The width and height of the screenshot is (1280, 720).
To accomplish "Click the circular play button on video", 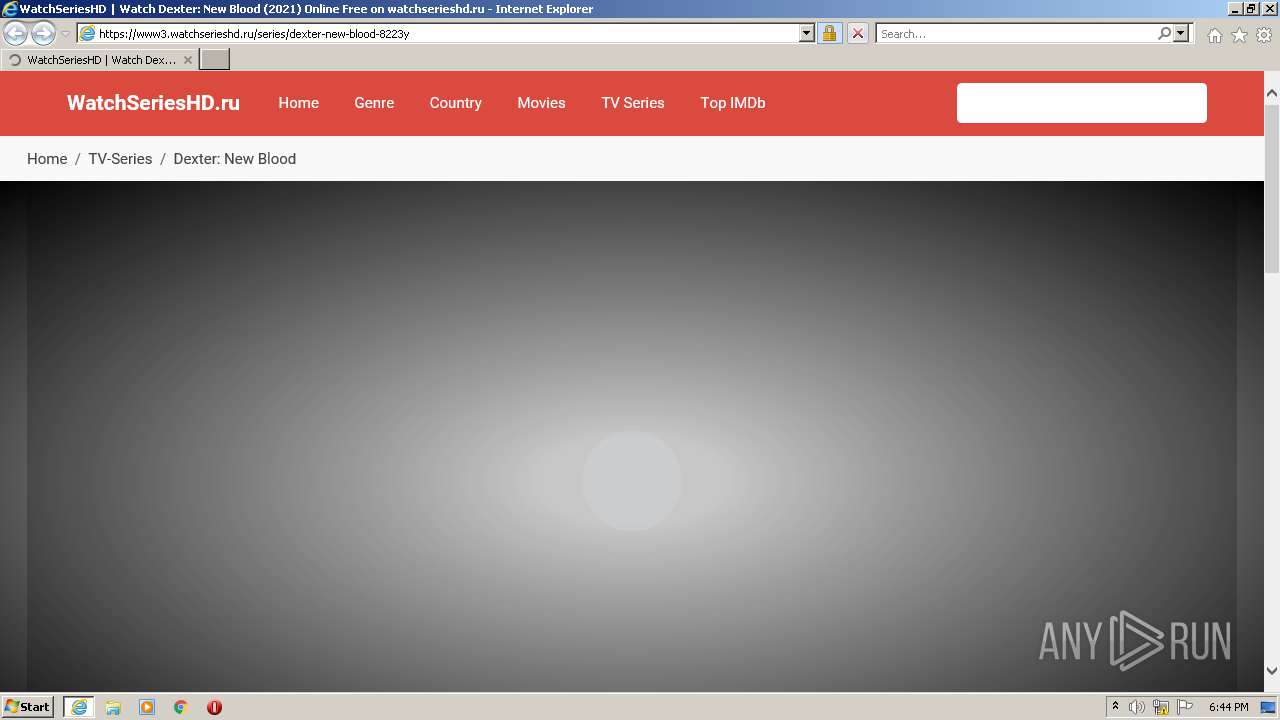I will pos(632,481).
